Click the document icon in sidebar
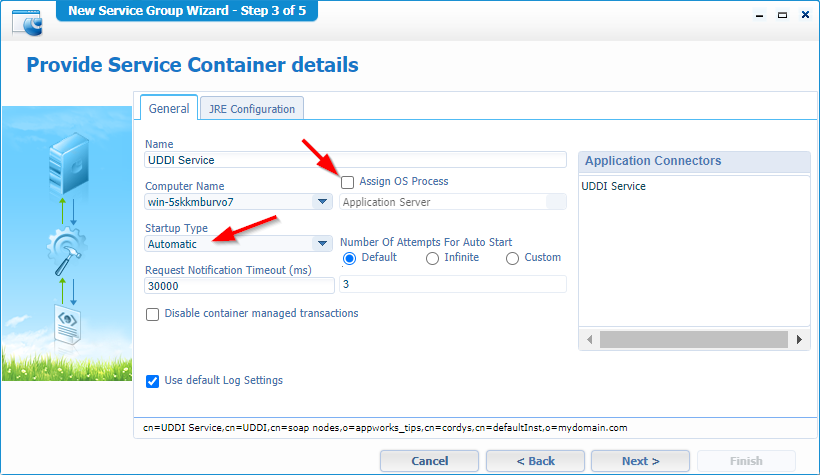The height and width of the screenshot is (475, 820). tap(66, 328)
